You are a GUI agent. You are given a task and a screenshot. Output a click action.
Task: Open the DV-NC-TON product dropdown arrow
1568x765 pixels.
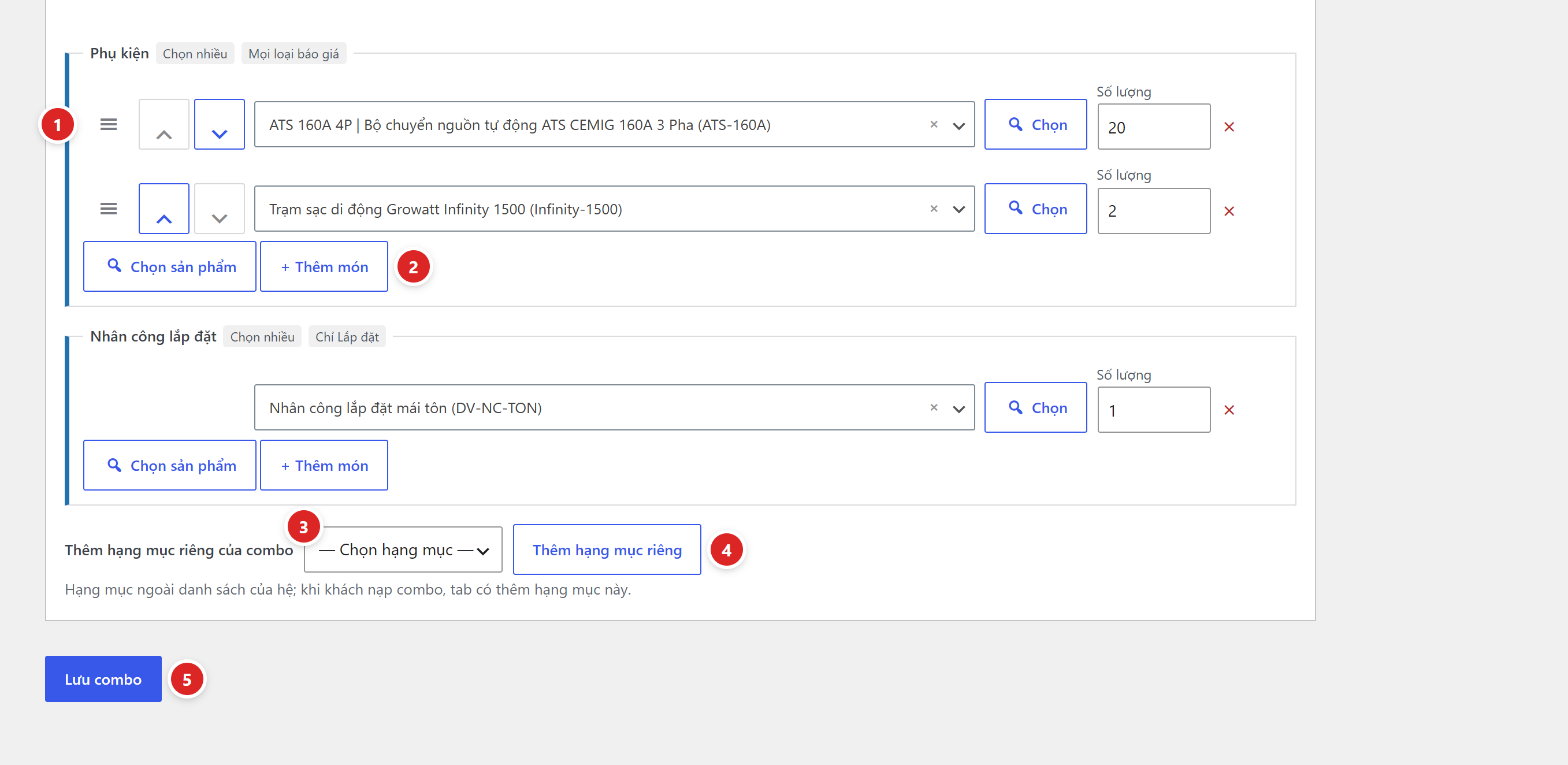958,409
